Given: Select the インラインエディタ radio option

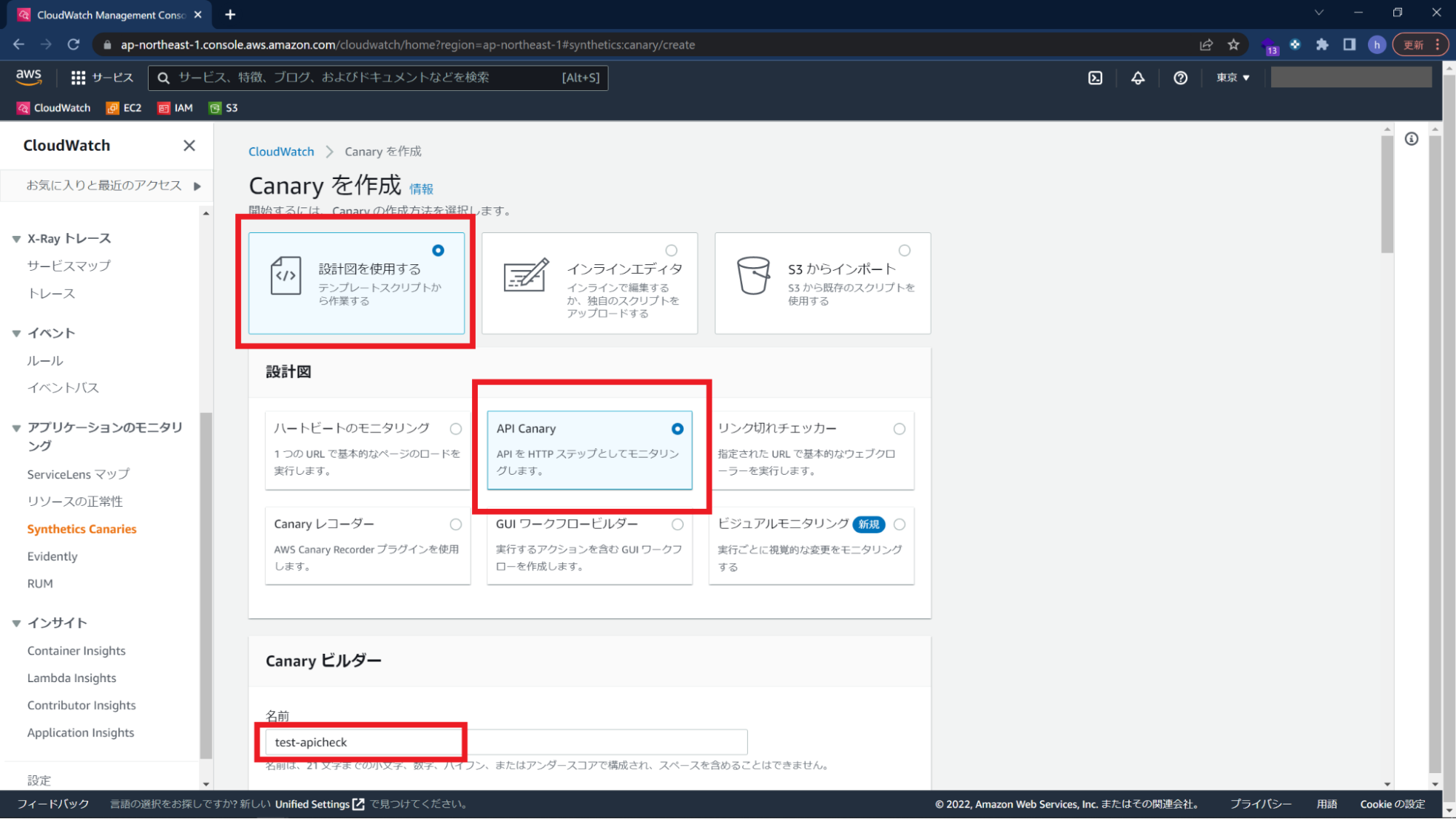Looking at the screenshot, I should click(671, 250).
